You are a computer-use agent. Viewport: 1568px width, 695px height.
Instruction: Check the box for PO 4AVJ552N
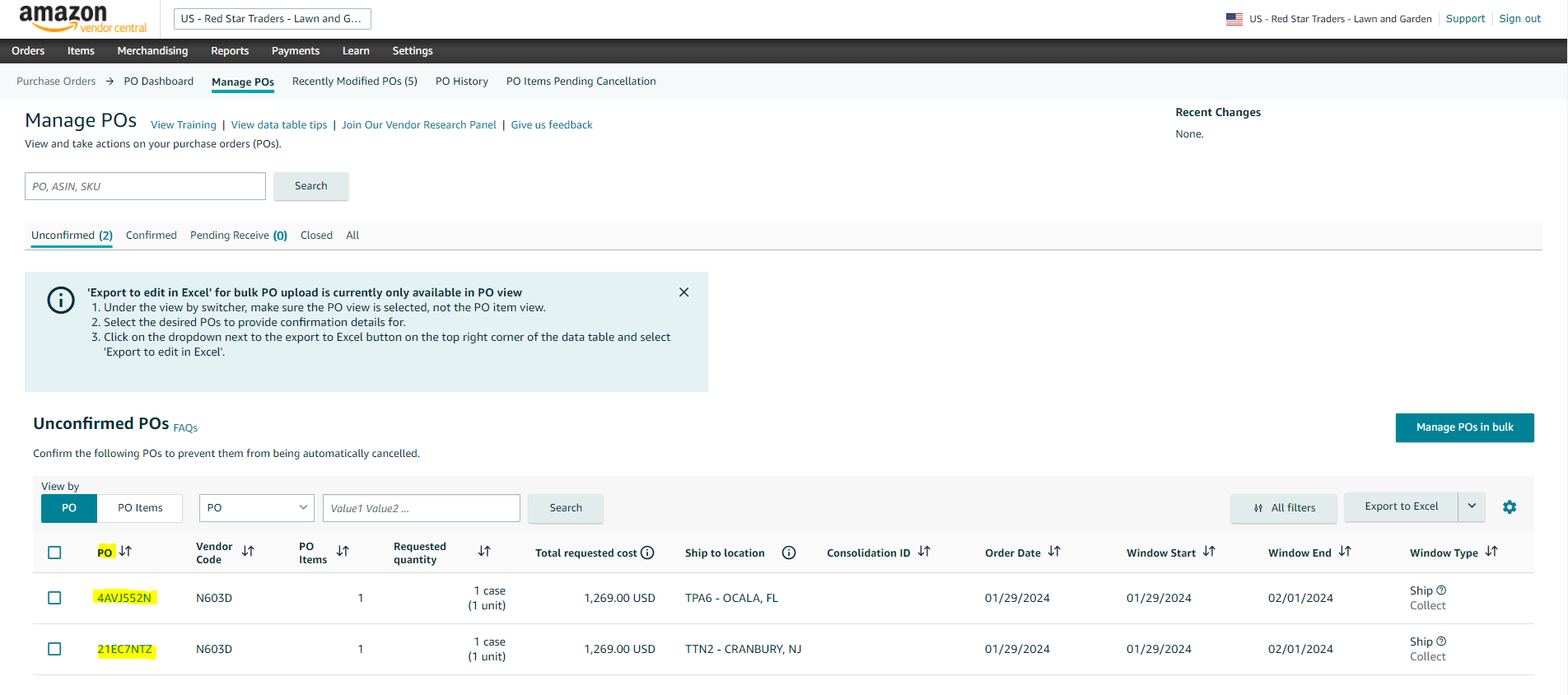pyautogui.click(x=54, y=598)
